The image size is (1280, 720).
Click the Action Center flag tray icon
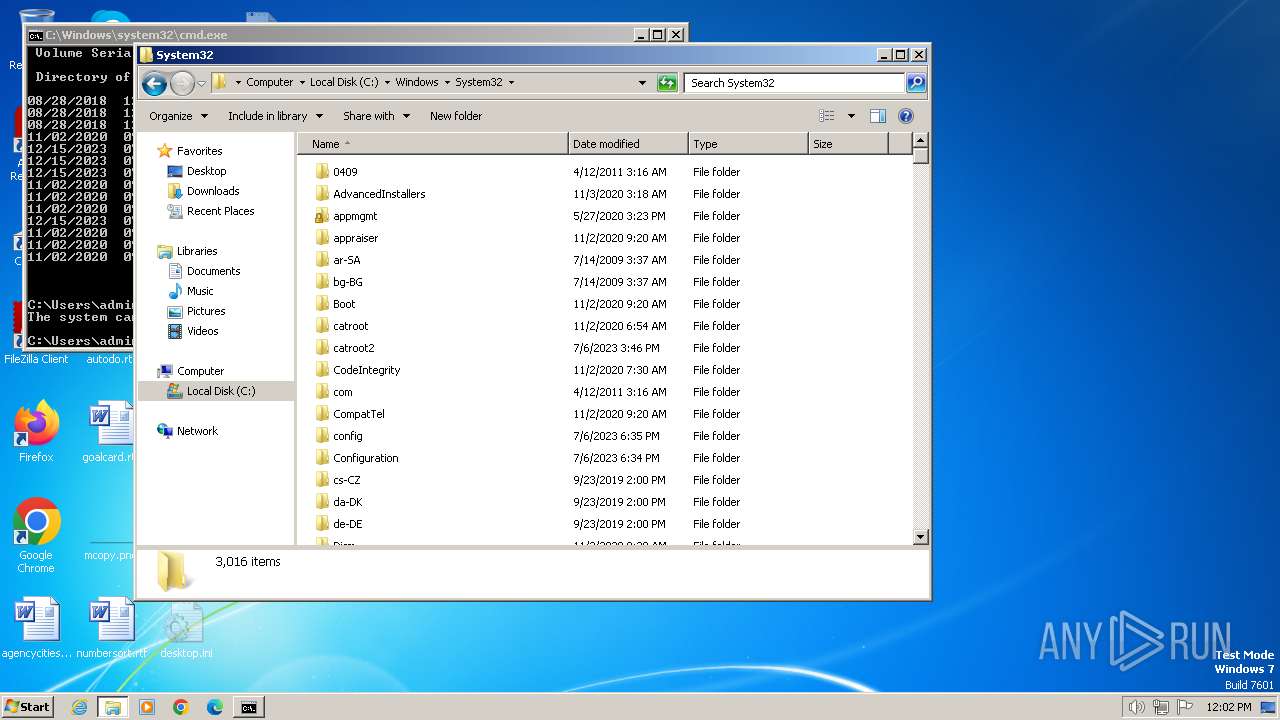1185,707
